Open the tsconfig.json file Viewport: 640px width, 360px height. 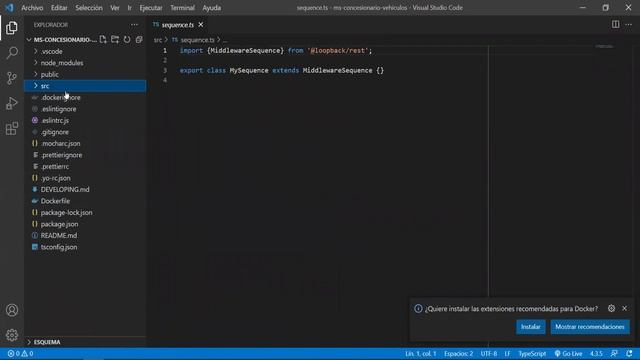point(85,247)
